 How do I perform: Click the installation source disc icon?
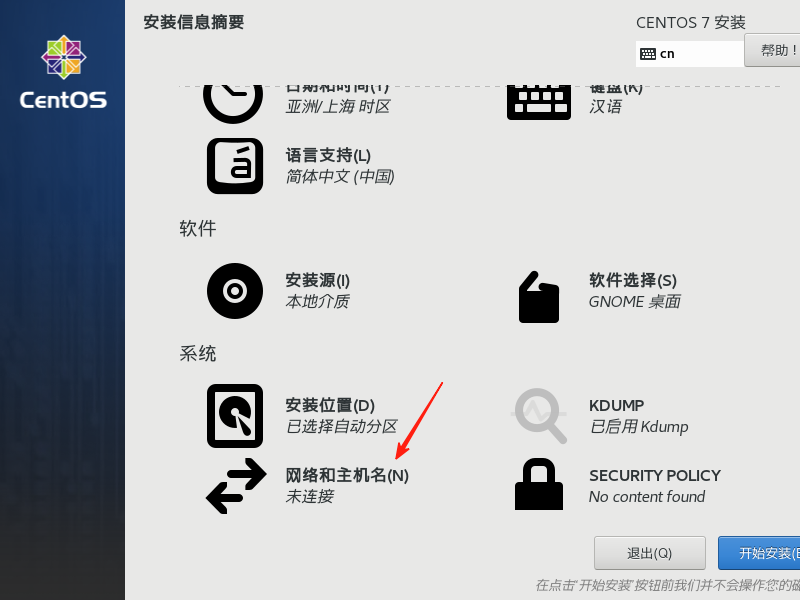pyautogui.click(x=235, y=291)
